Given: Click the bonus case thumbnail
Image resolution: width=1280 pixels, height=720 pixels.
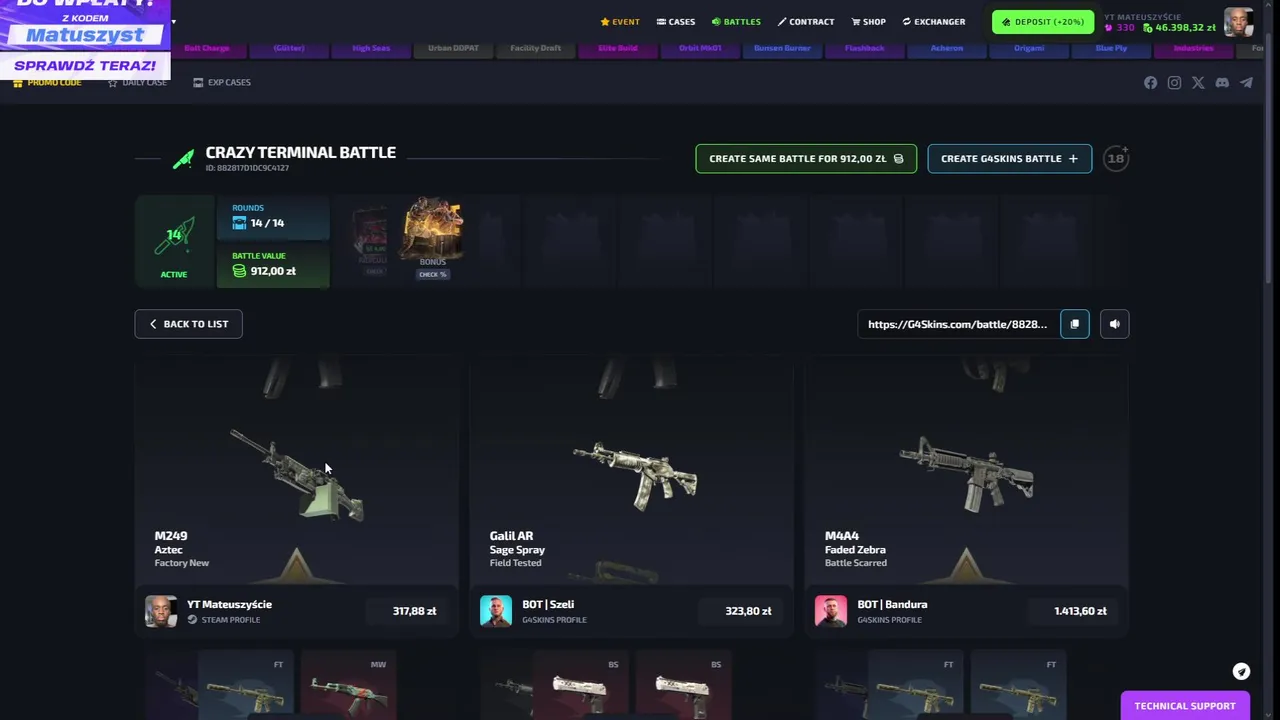Looking at the screenshot, I should [432, 233].
